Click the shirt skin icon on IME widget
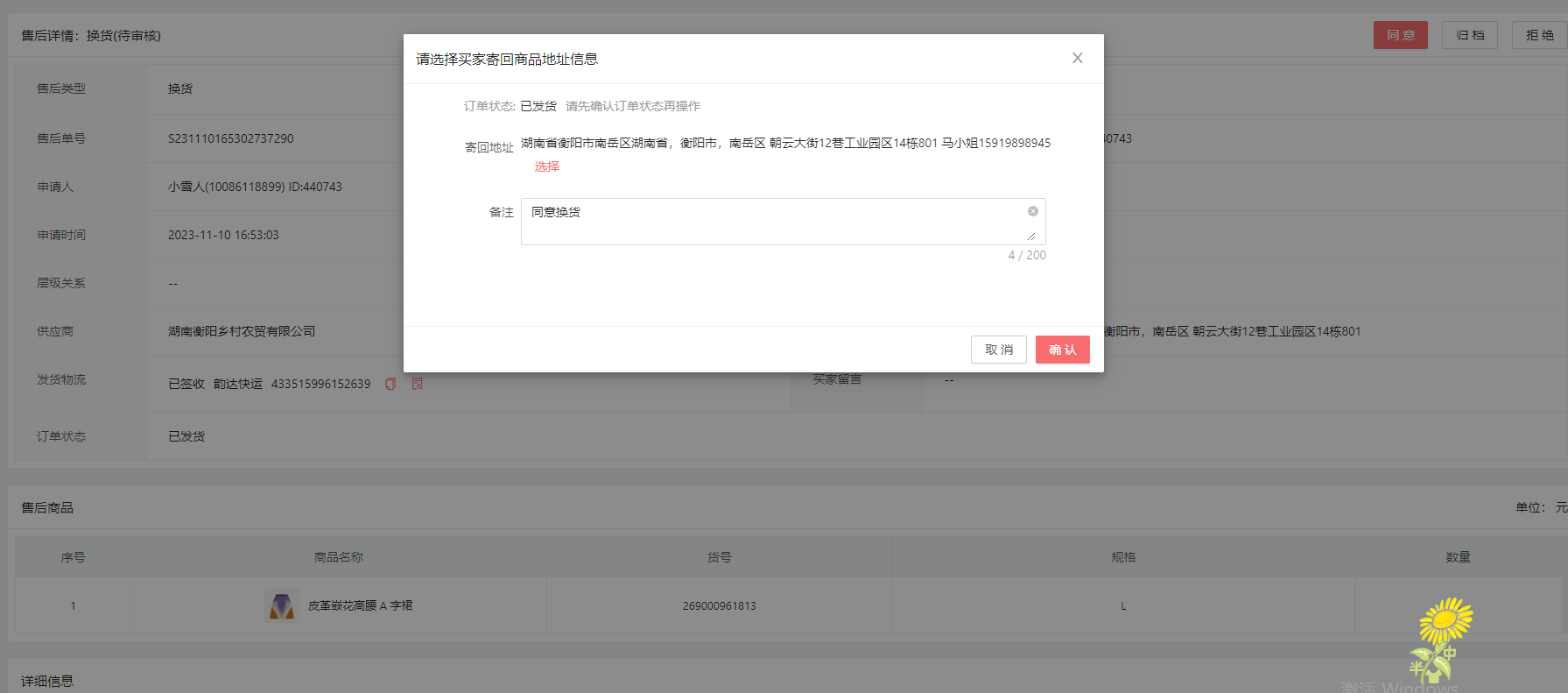The image size is (1568, 693). point(1434,676)
